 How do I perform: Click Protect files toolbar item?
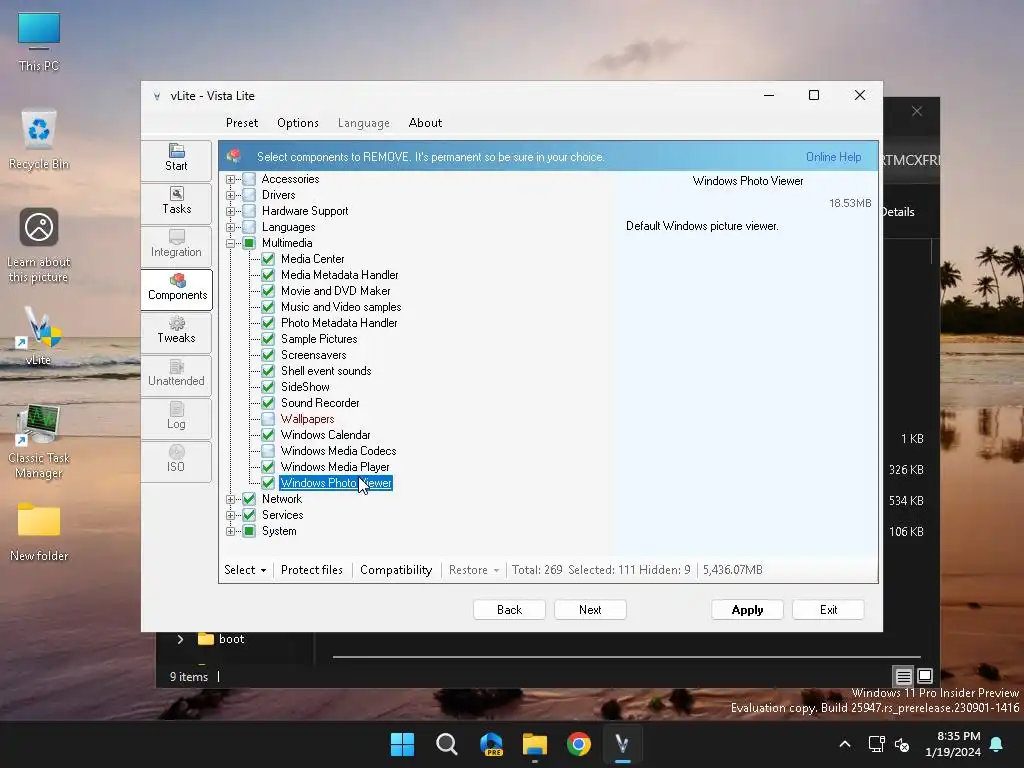[x=312, y=570]
